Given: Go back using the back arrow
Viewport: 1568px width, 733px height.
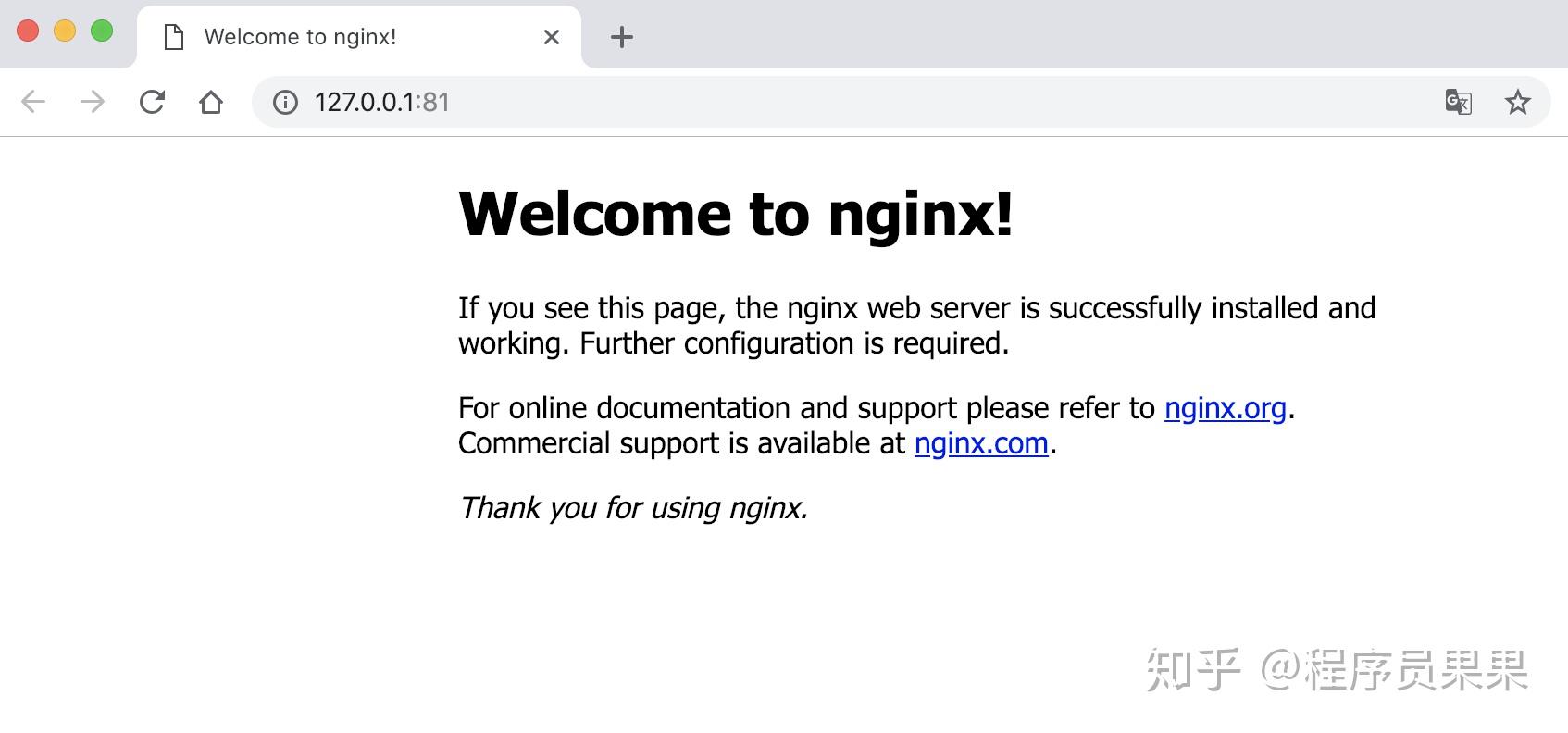Looking at the screenshot, I should [x=33, y=102].
